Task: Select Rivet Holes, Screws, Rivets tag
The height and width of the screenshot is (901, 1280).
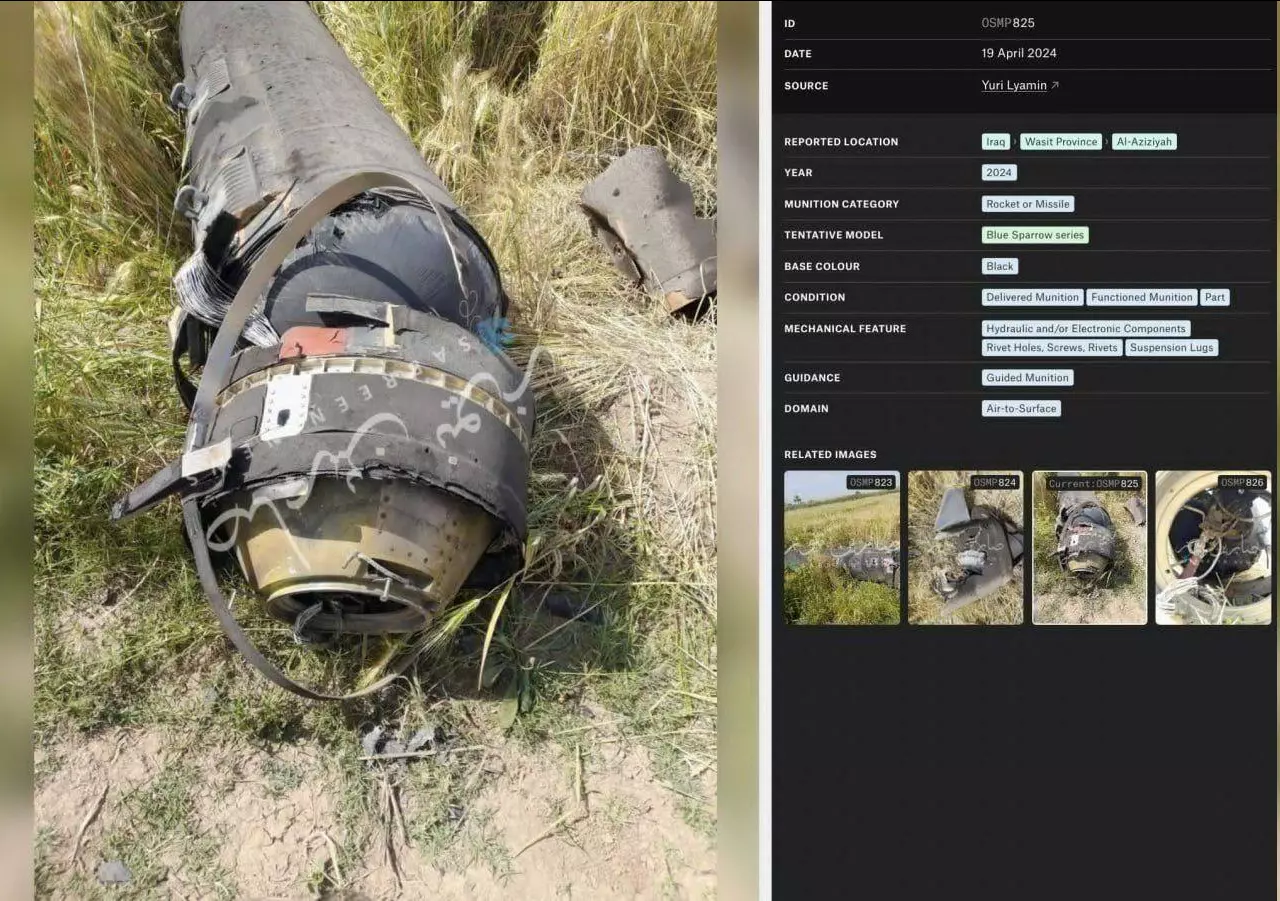Action: pos(1052,348)
